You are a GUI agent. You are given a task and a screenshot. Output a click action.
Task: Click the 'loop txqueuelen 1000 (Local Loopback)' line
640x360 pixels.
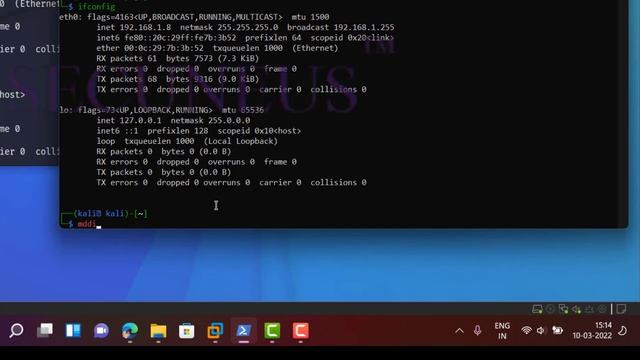(x=187, y=141)
